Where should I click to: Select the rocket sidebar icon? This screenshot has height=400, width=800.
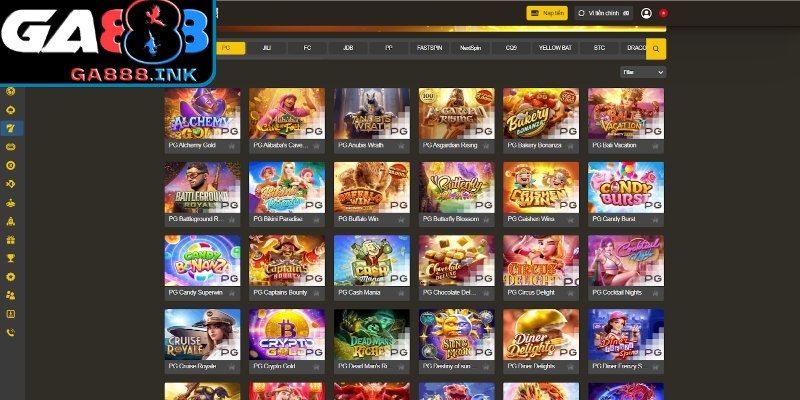10,221
